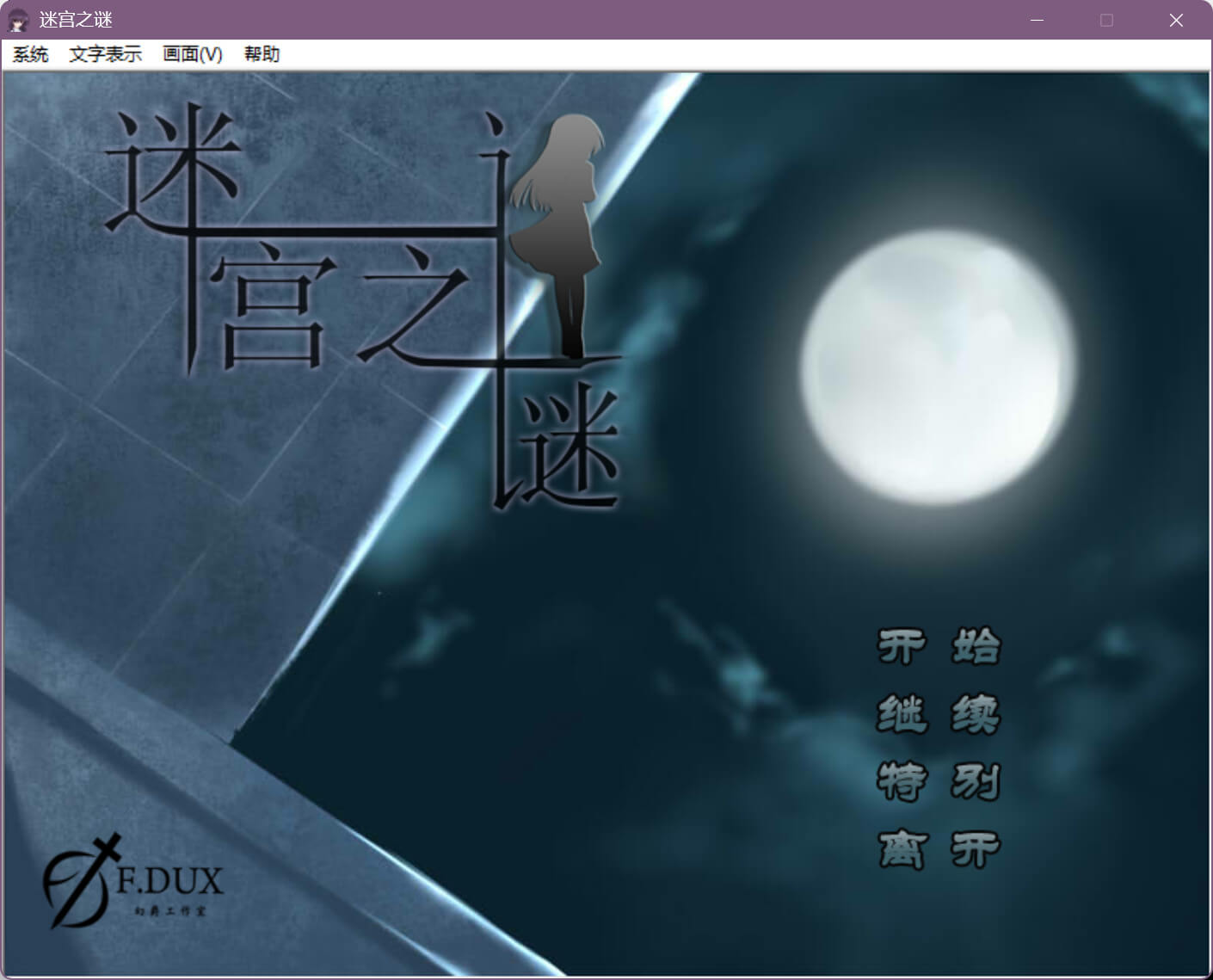The width and height of the screenshot is (1213, 980).
Task: Click the window title text 迷宫之谜
Action: 76,20
